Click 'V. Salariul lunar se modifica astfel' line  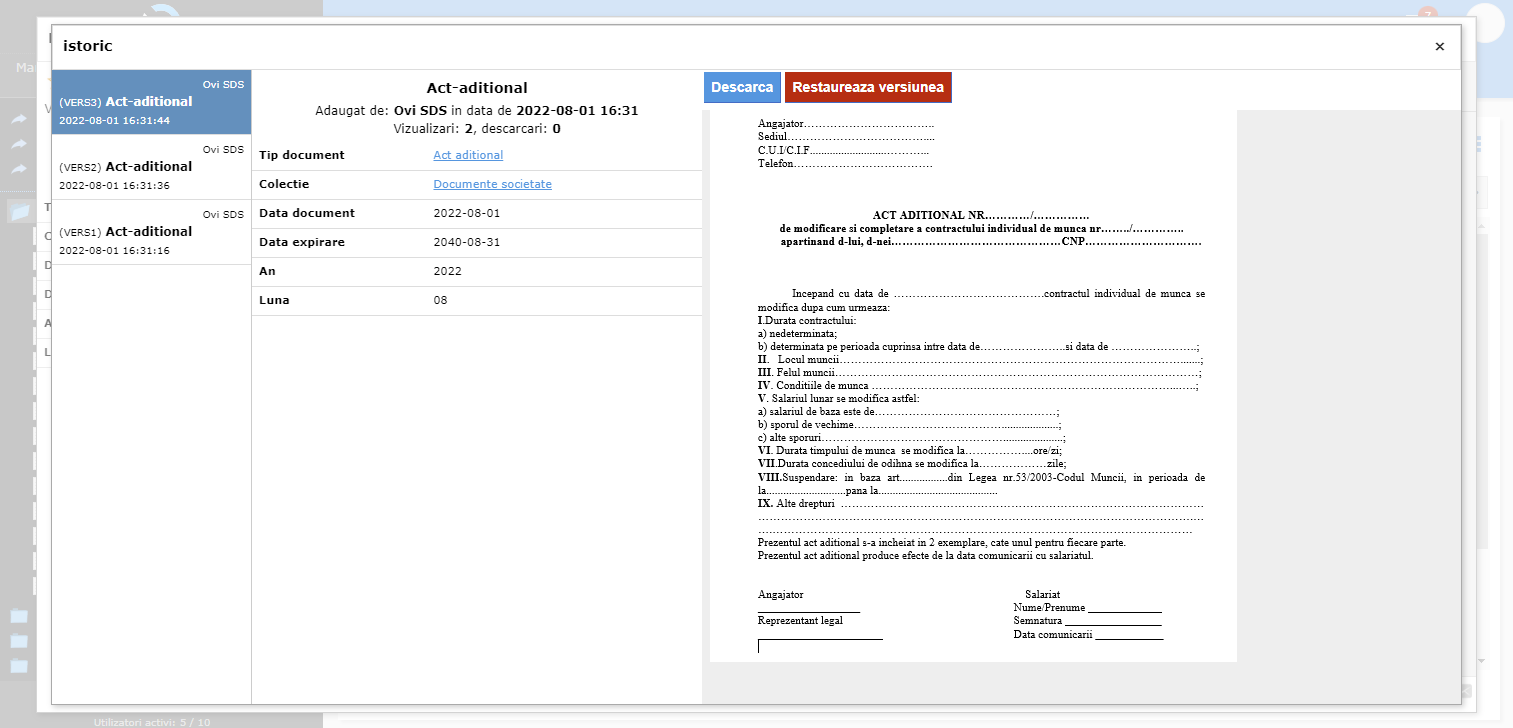click(x=838, y=398)
